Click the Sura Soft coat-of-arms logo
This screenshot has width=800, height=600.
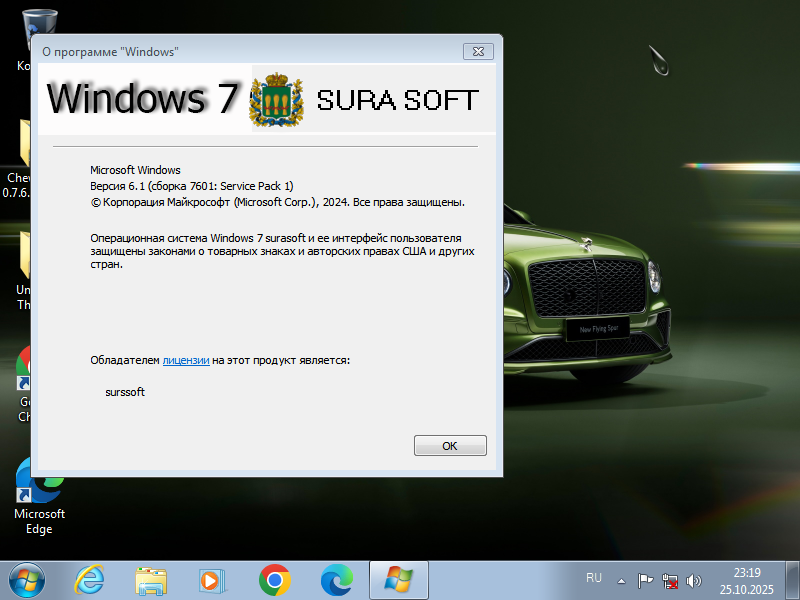tap(275, 101)
